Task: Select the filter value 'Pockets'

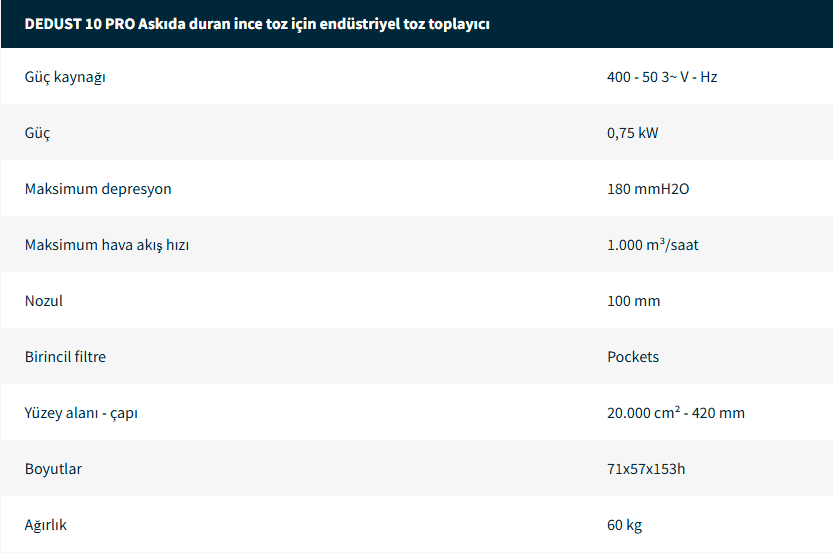Action: 633,357
